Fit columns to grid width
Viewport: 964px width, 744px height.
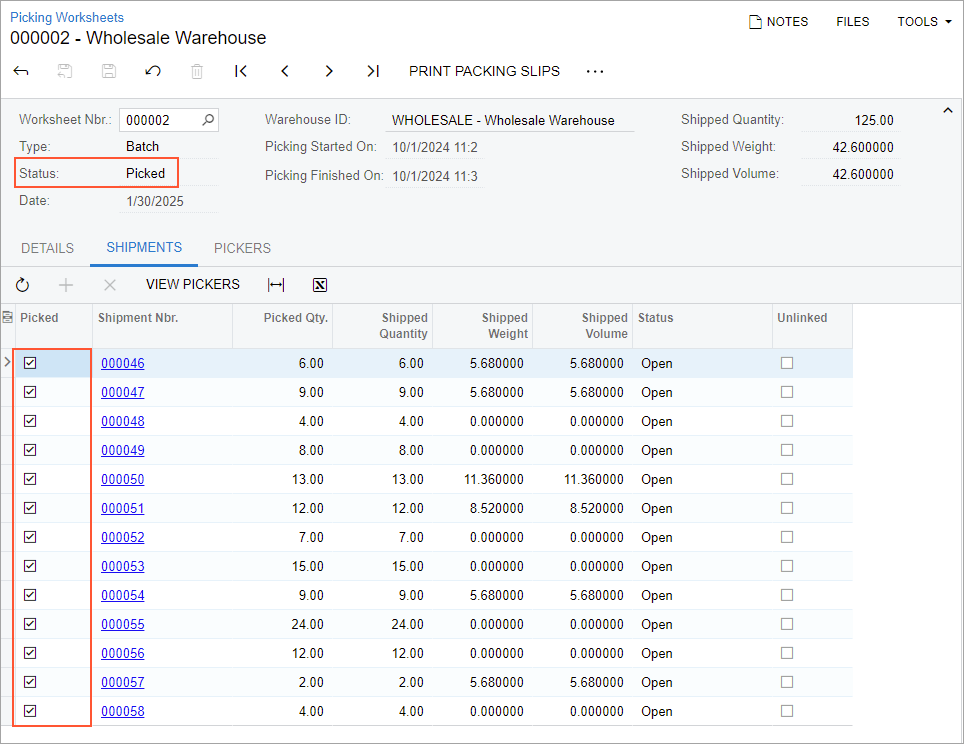276,285
